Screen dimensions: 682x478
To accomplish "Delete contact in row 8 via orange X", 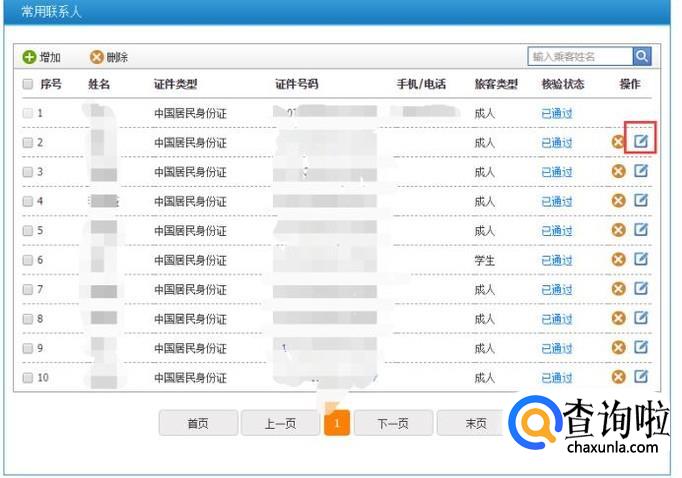I will pyautogui.click(x=618, y=318).
